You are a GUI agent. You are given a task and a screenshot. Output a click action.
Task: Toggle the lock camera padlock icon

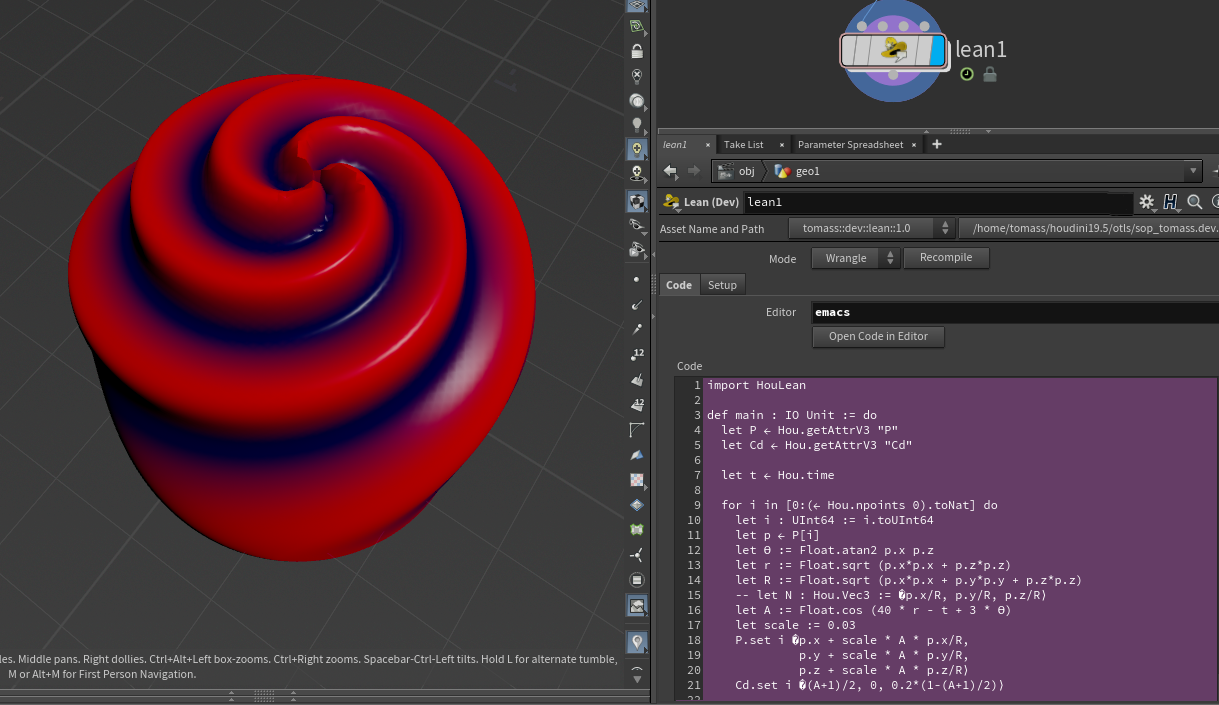tap(636, 51)
